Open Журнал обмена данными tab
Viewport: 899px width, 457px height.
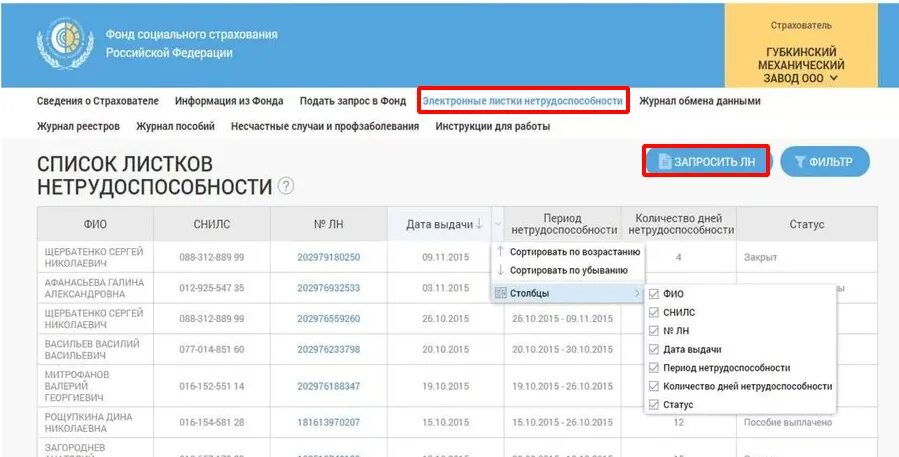tap(699, 101)
